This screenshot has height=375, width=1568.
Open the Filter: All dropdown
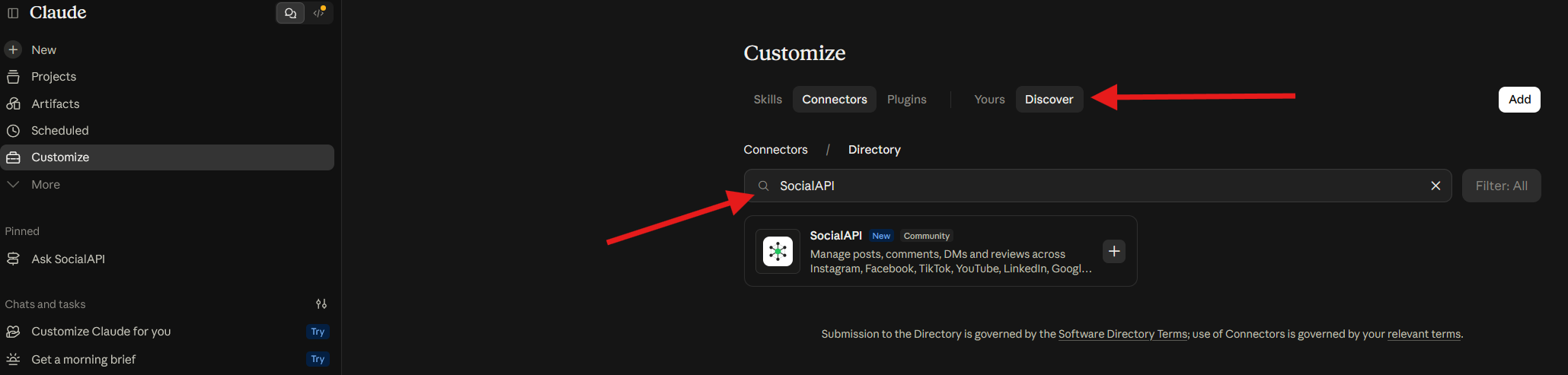click(1501, 186)
